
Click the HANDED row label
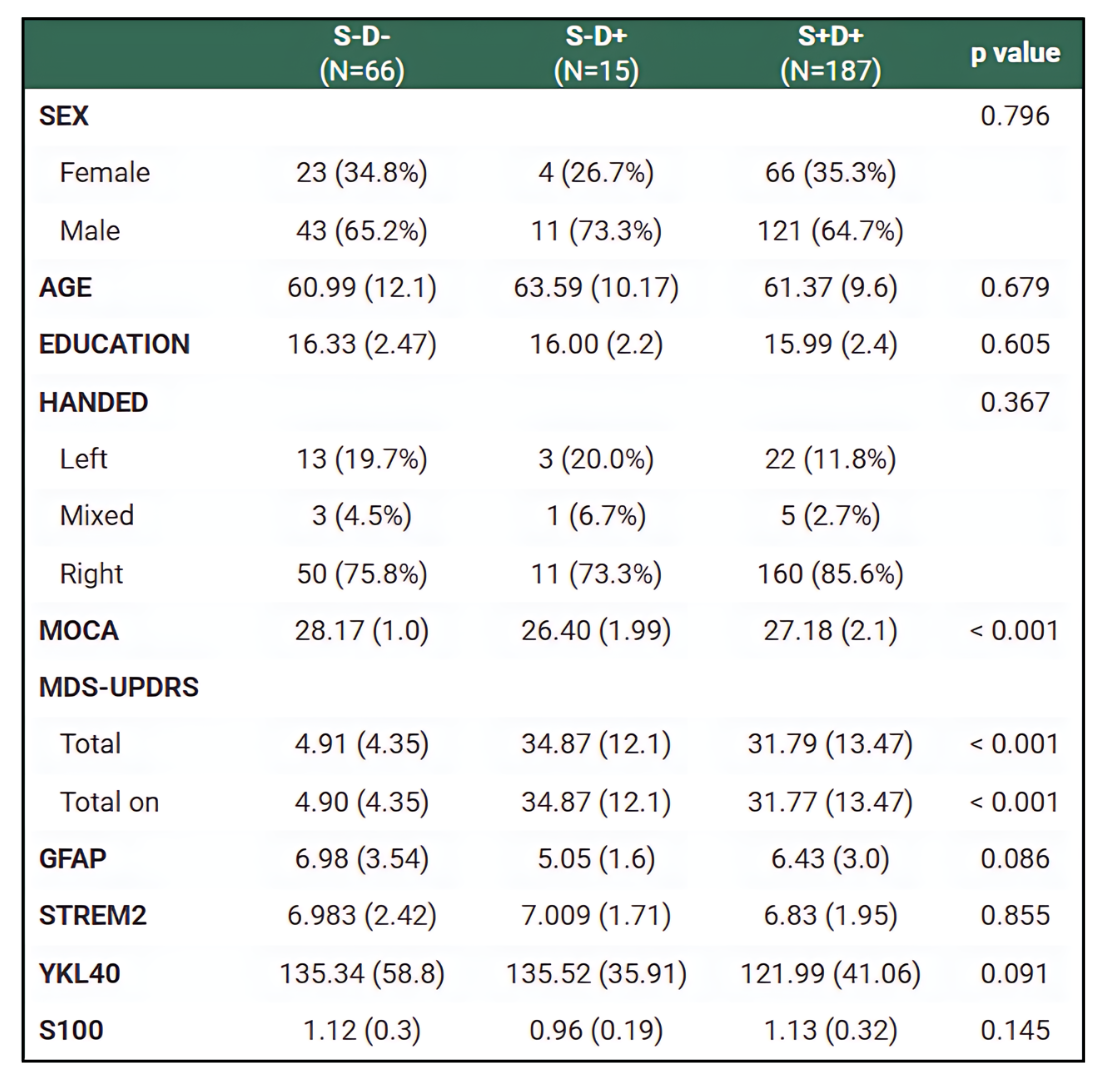(94, 402)
